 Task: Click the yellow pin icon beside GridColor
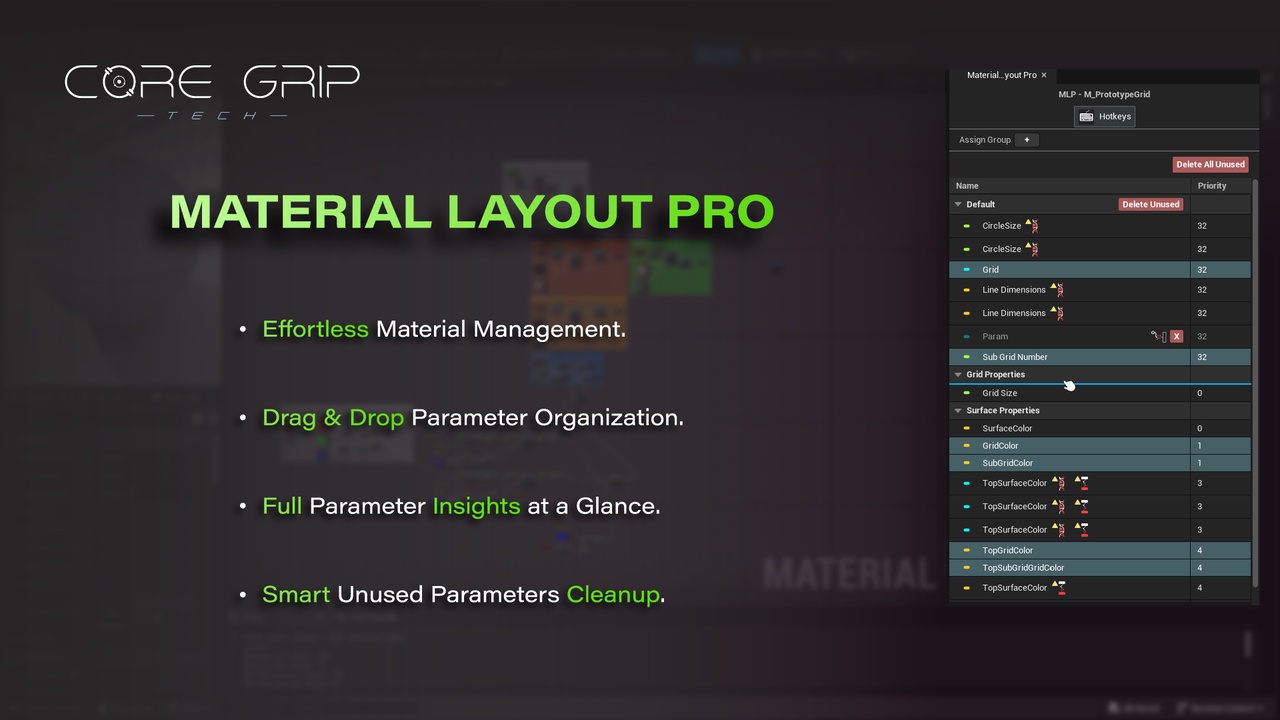click(967, 446)
